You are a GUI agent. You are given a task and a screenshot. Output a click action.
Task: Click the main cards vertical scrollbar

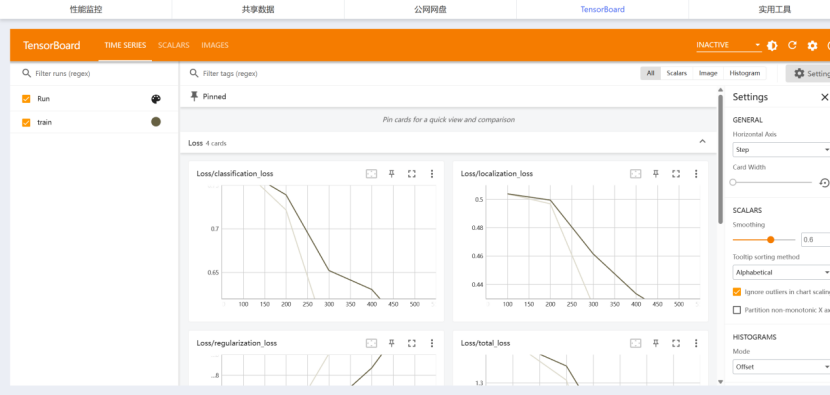pyautogui.click(x=720, y=159)
